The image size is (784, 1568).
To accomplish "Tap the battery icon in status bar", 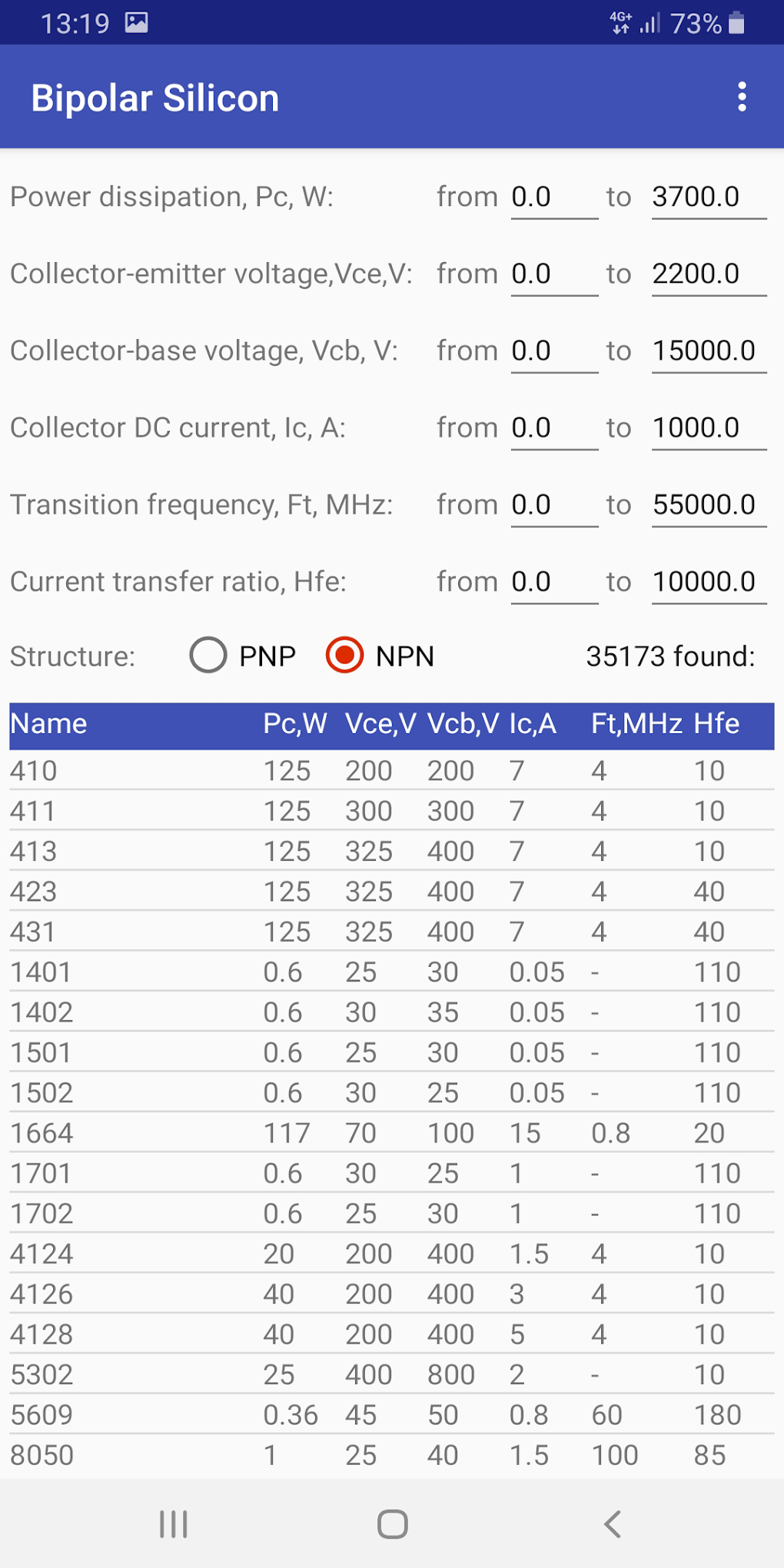I will (x=736, y=23).
